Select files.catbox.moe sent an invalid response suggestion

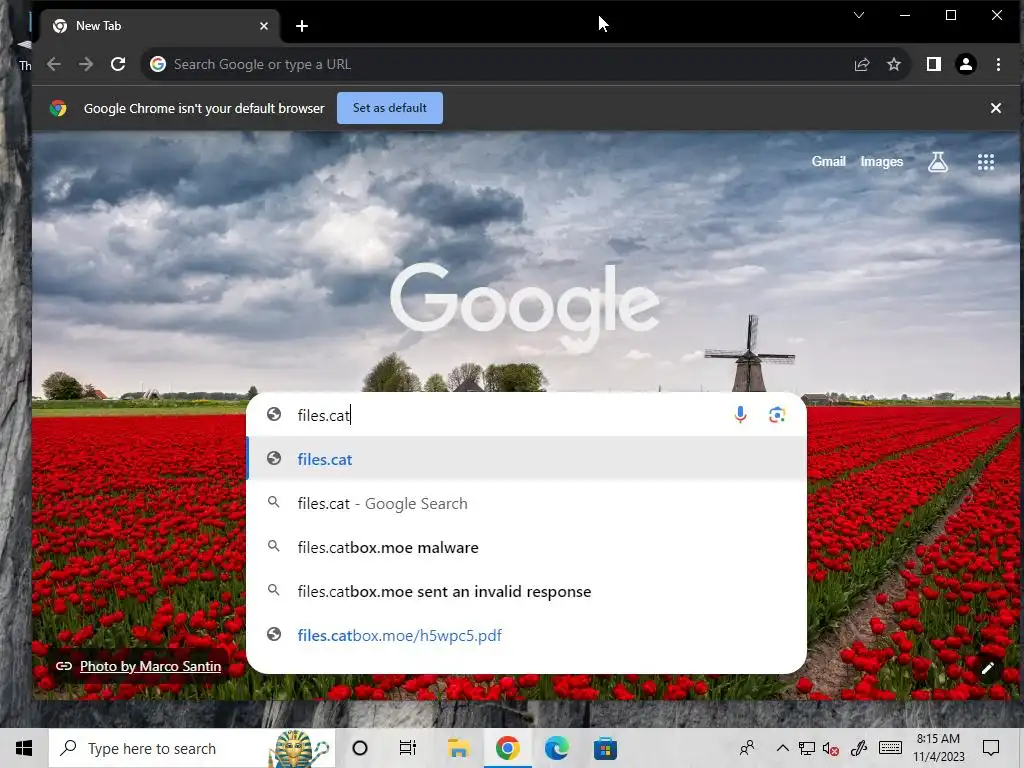click(x=526, y=591)
